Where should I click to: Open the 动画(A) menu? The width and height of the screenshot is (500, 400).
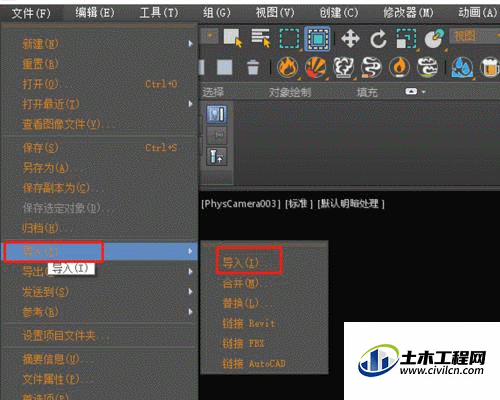[x=477, y=13]
